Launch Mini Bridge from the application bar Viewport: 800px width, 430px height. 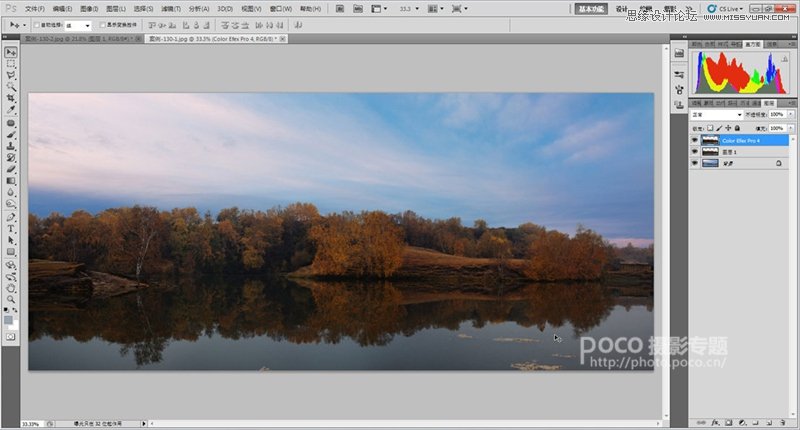[x=358, y=9]
